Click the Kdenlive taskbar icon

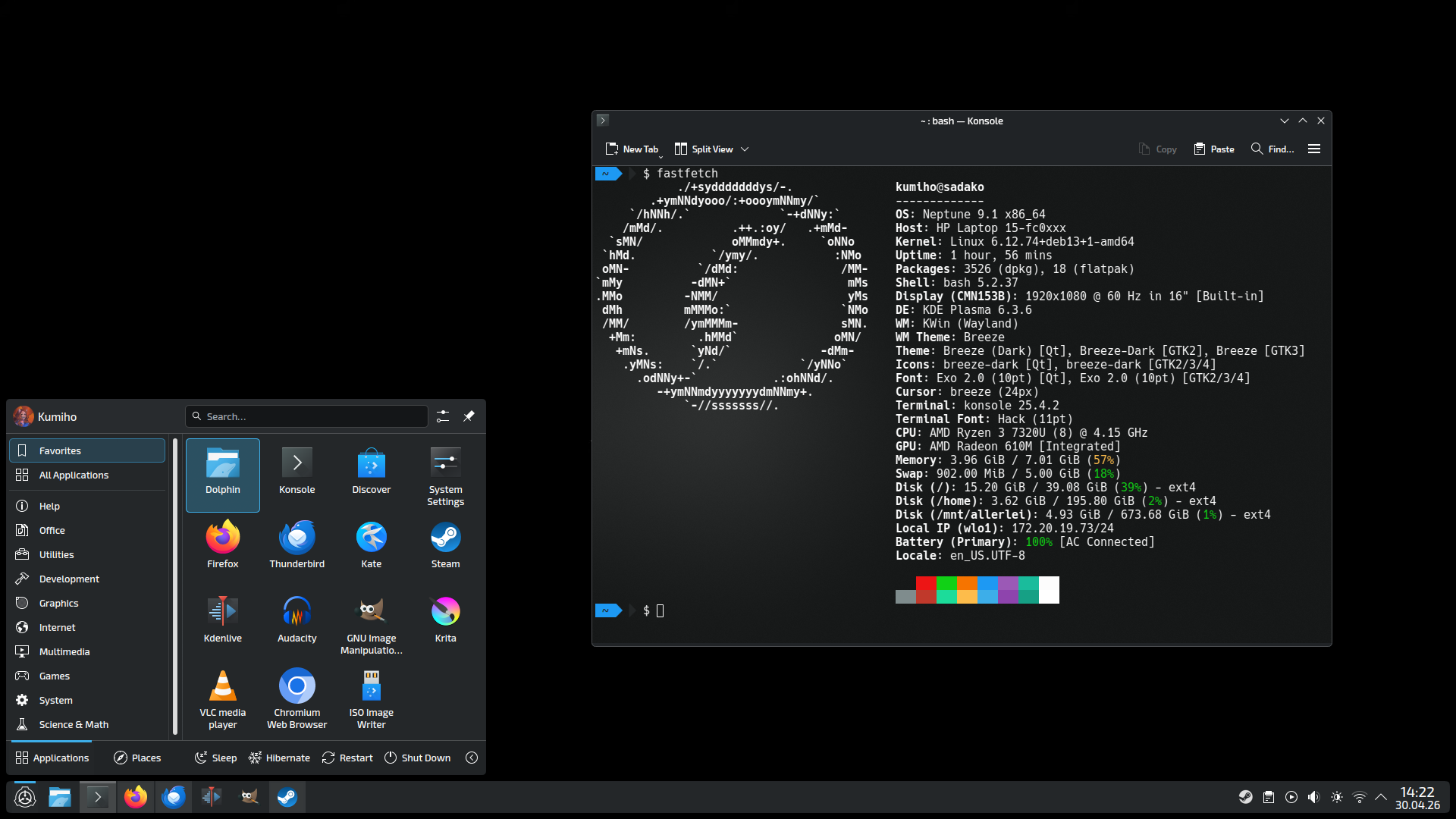(x=212, y=797)
